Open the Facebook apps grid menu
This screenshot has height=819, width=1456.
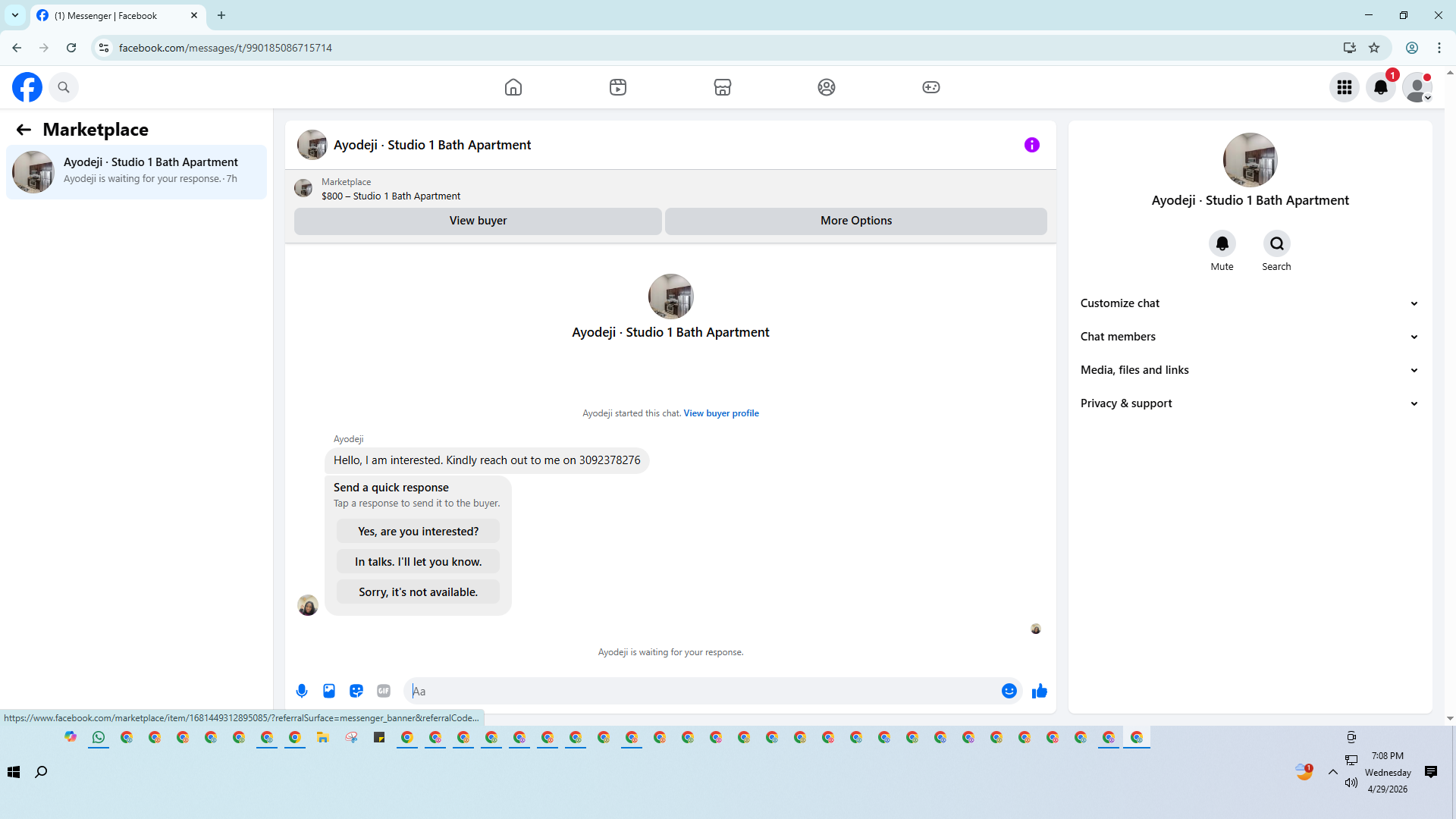pyautogui.click(x=1345, y=87)
